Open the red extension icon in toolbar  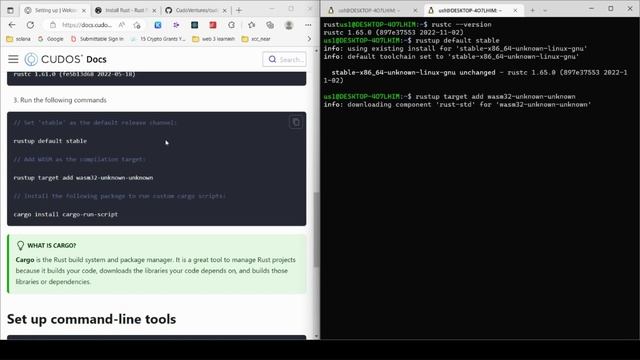click(213, 25)
